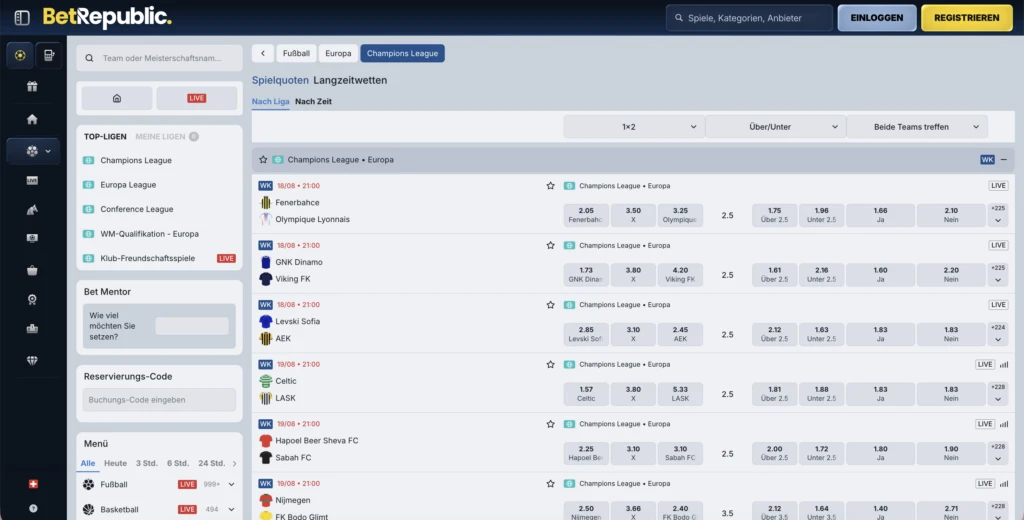Select the Nach Liga sorting tab
This screenshot has height=520, width=1024.
pyautogui.click(x=270, y=101)
